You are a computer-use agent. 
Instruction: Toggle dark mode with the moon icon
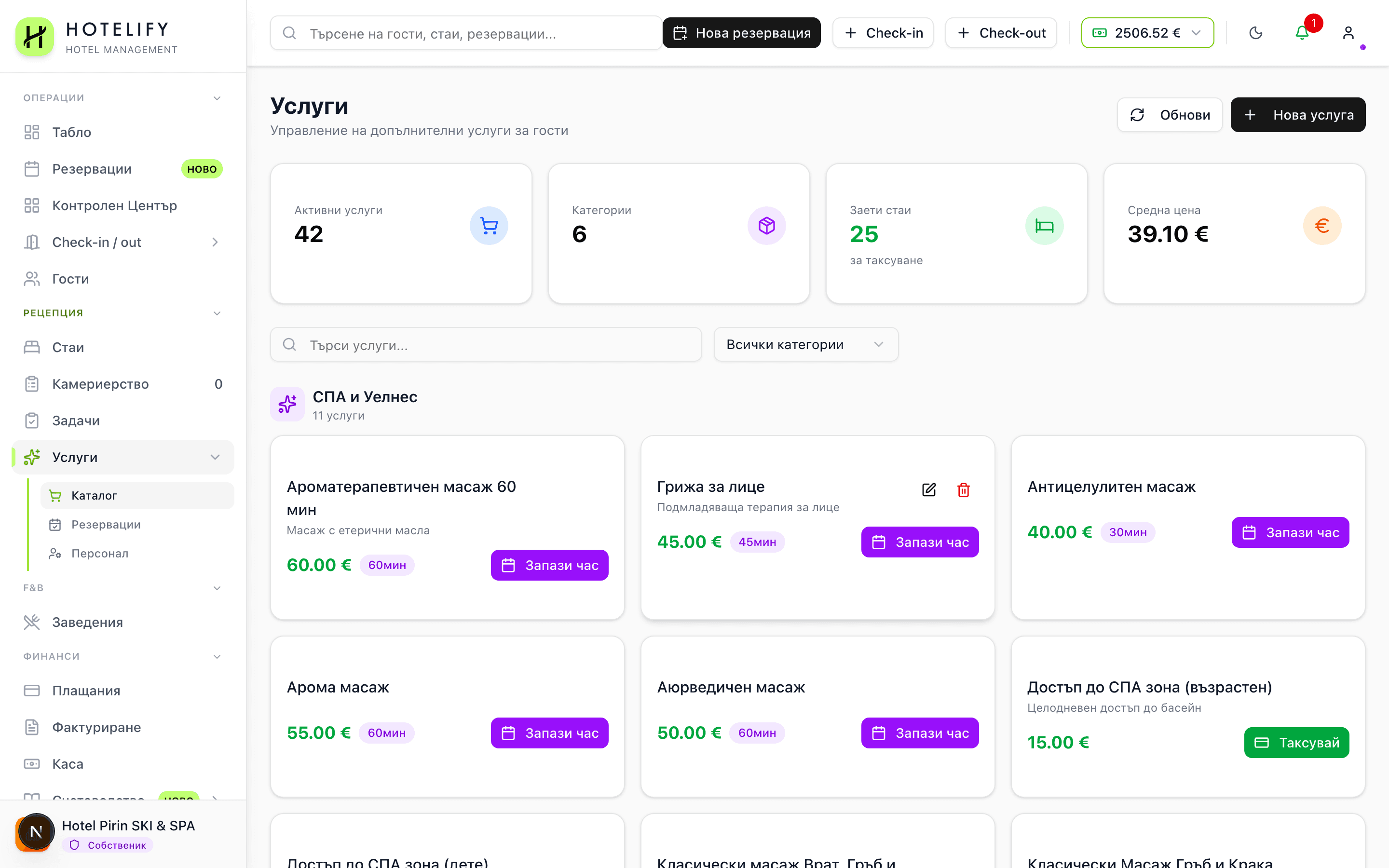(x=1256, y=33)
